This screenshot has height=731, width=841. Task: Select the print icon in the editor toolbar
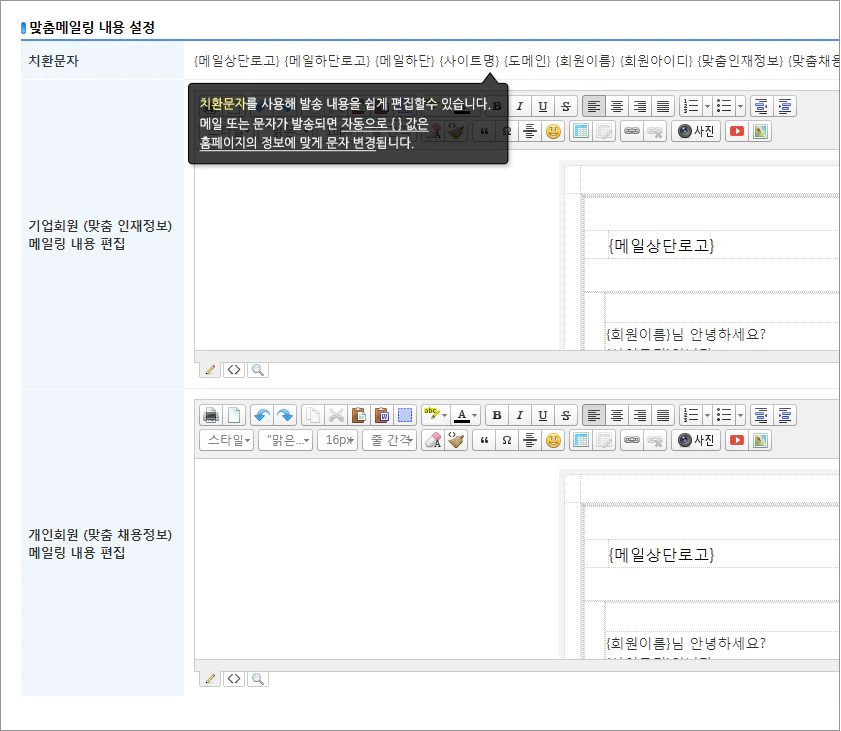click(x=209, y=415)
